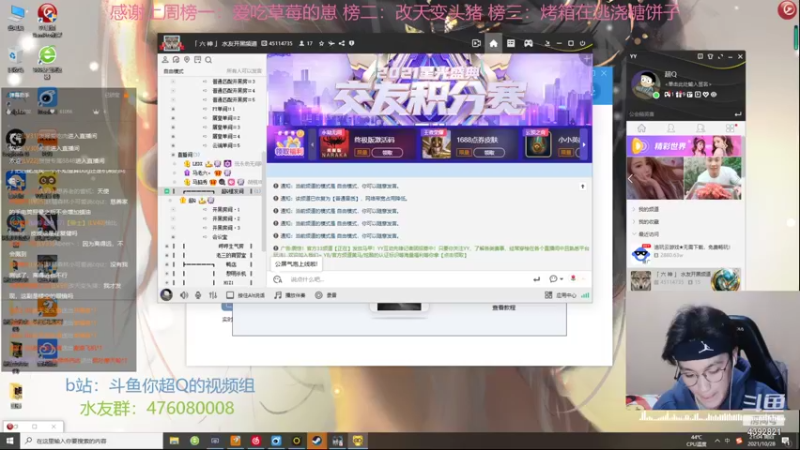Open the user avatar in bottom bar
Screen dimensions: 800x450
[x=166, y=295]
